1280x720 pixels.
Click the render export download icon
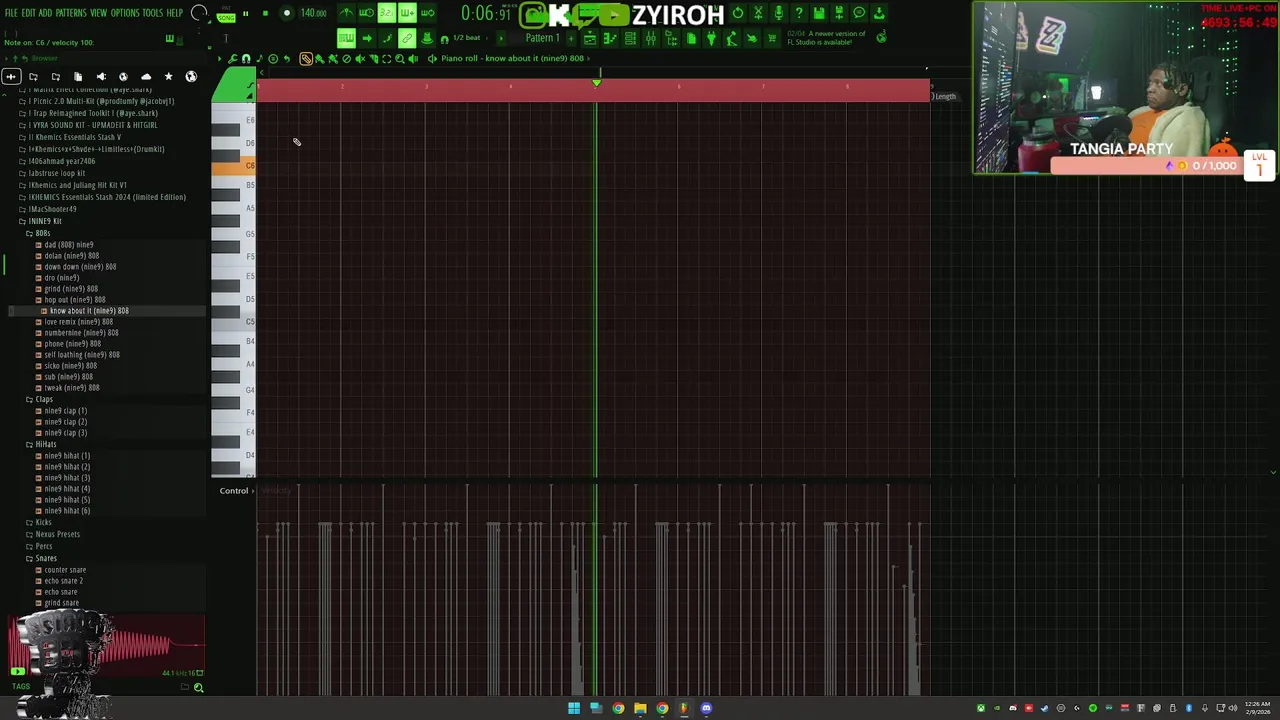click(879, 13)
